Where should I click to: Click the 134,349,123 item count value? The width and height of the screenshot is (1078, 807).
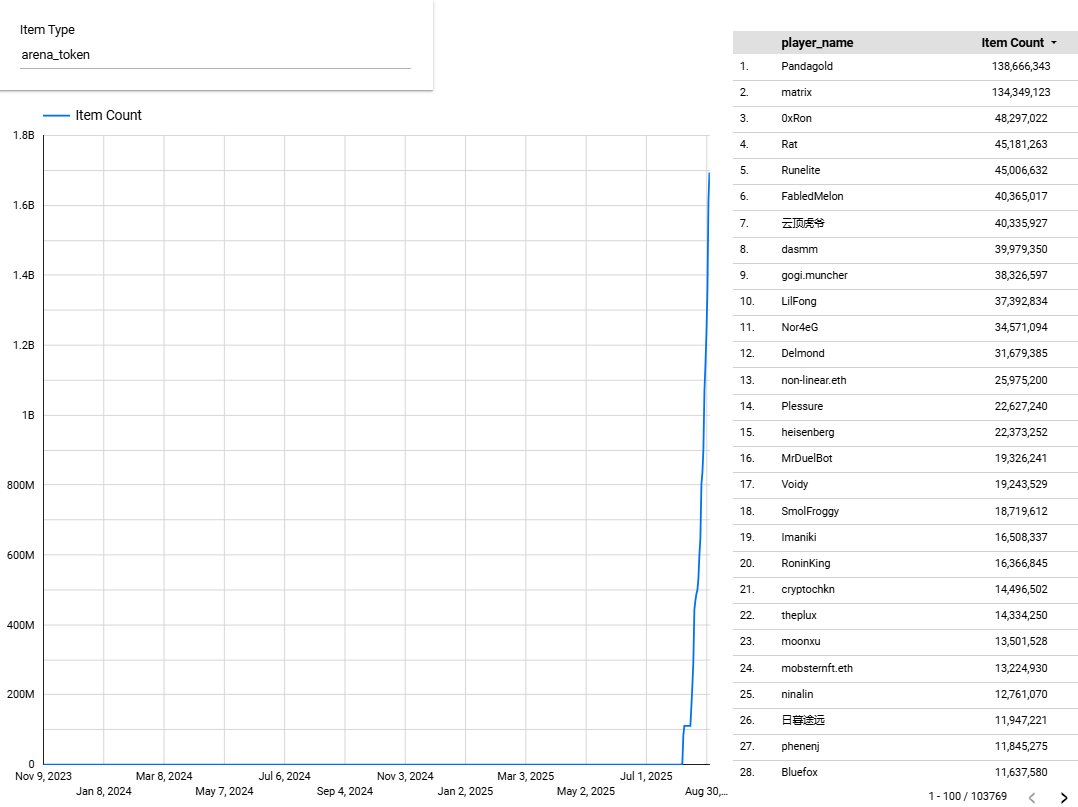point(1021,93)
